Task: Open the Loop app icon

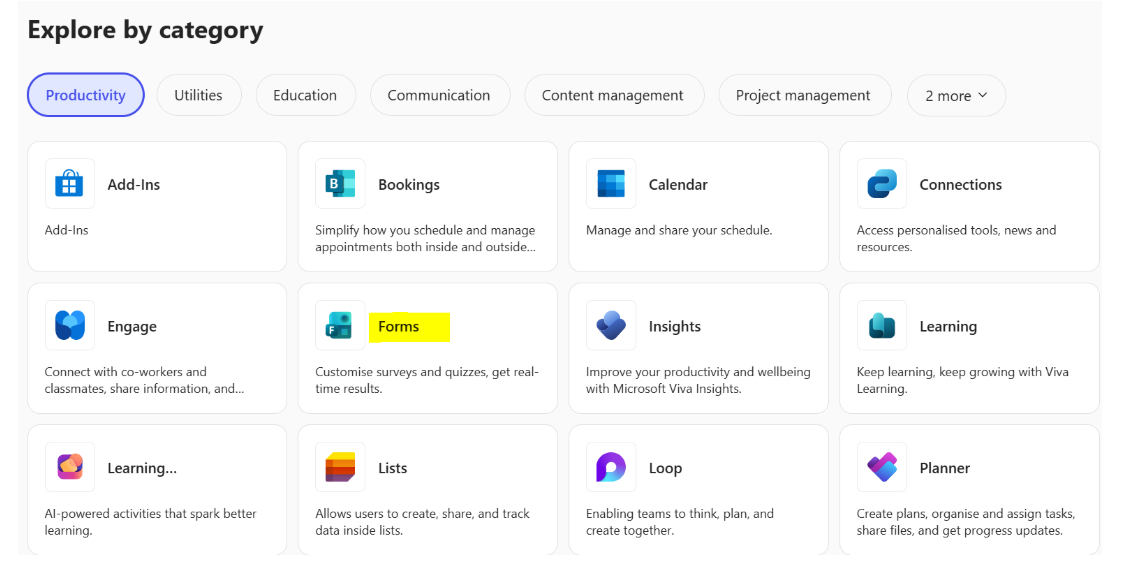Action: (611, 468)
